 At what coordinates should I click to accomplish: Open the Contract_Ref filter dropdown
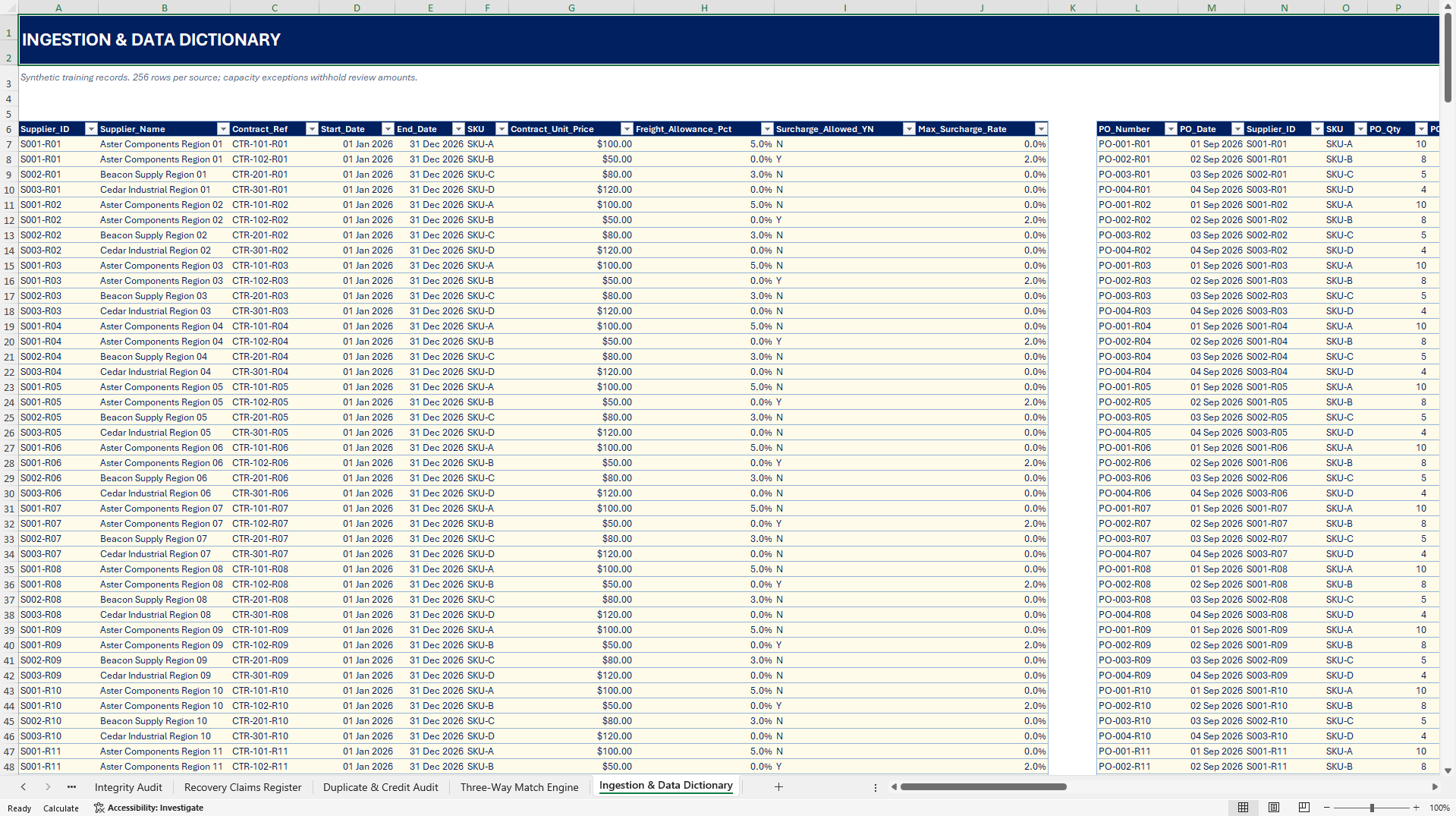tap(312, 129)
